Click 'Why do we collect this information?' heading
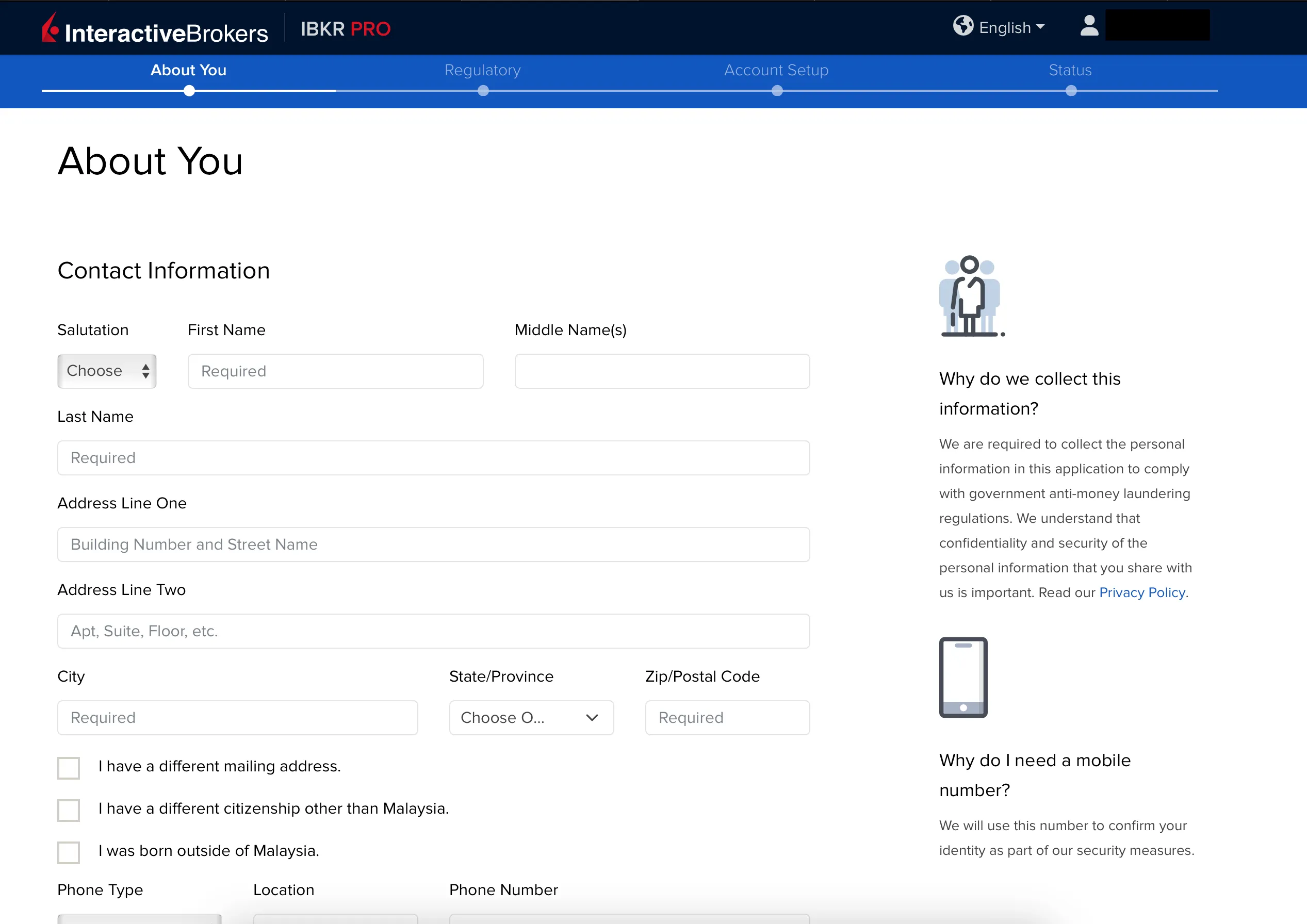Image resolution: width=1307 pixels, height=924 pixels. [1029, 393]
